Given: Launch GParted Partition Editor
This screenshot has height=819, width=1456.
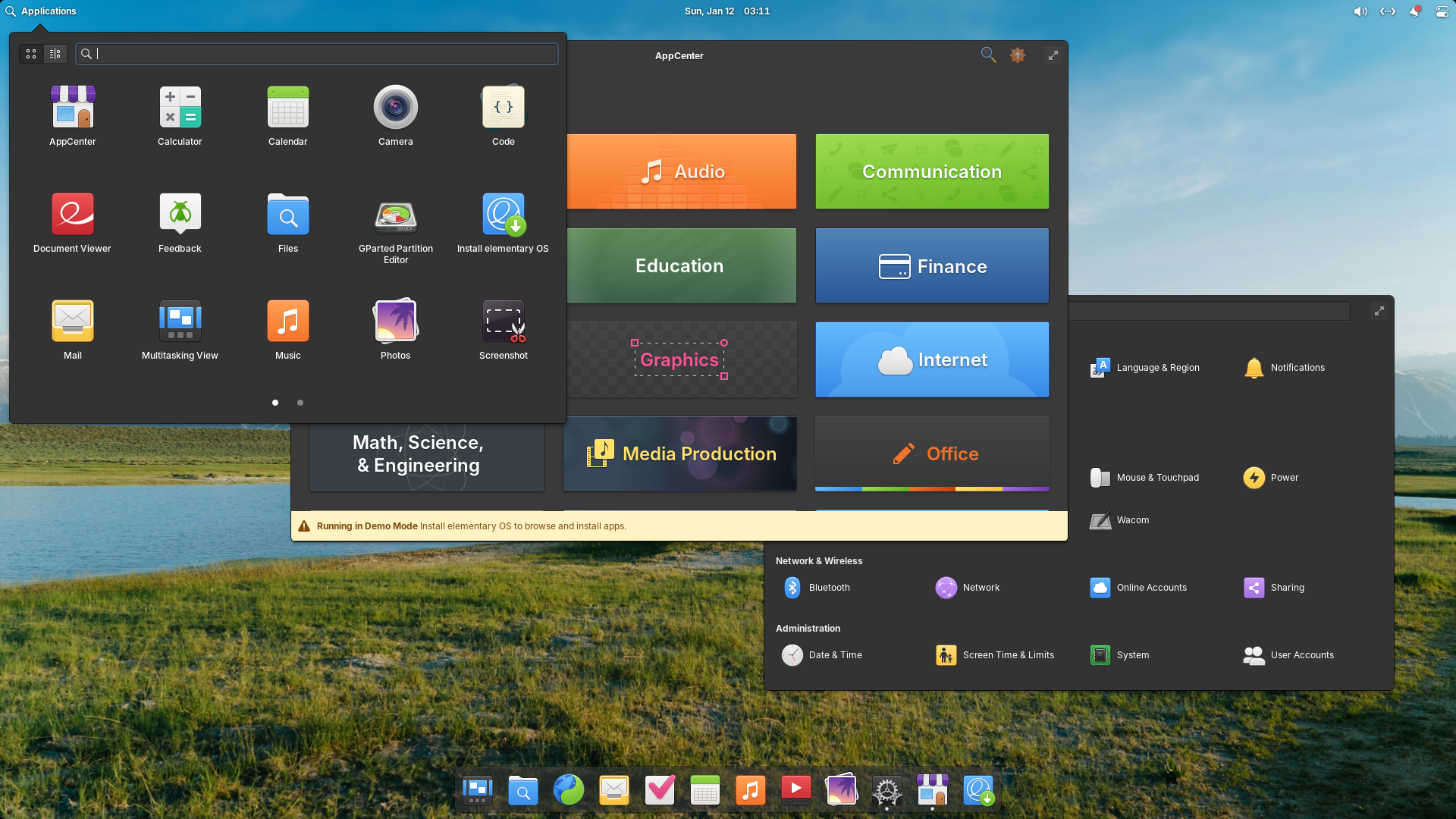Looking at the screenshot, I should [395, 215].
